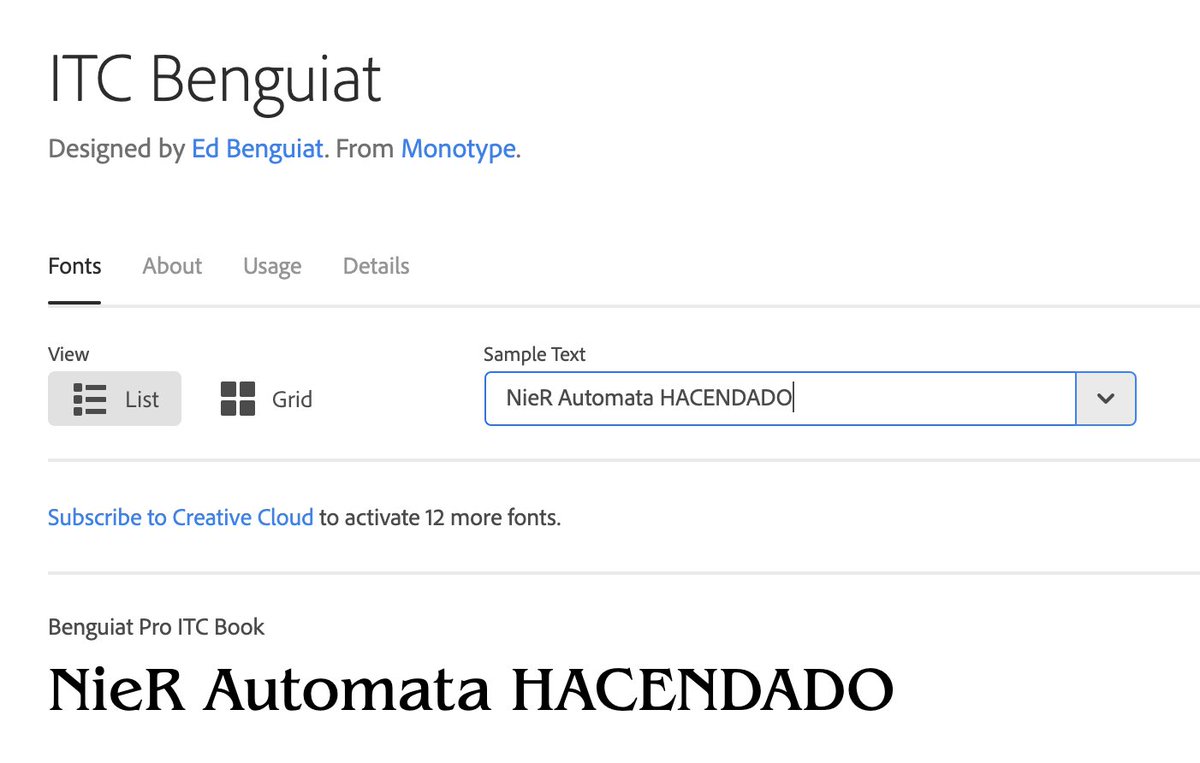Expand the Sample Text dropdown arrow
The image size is (1200, 763).
1105,399
